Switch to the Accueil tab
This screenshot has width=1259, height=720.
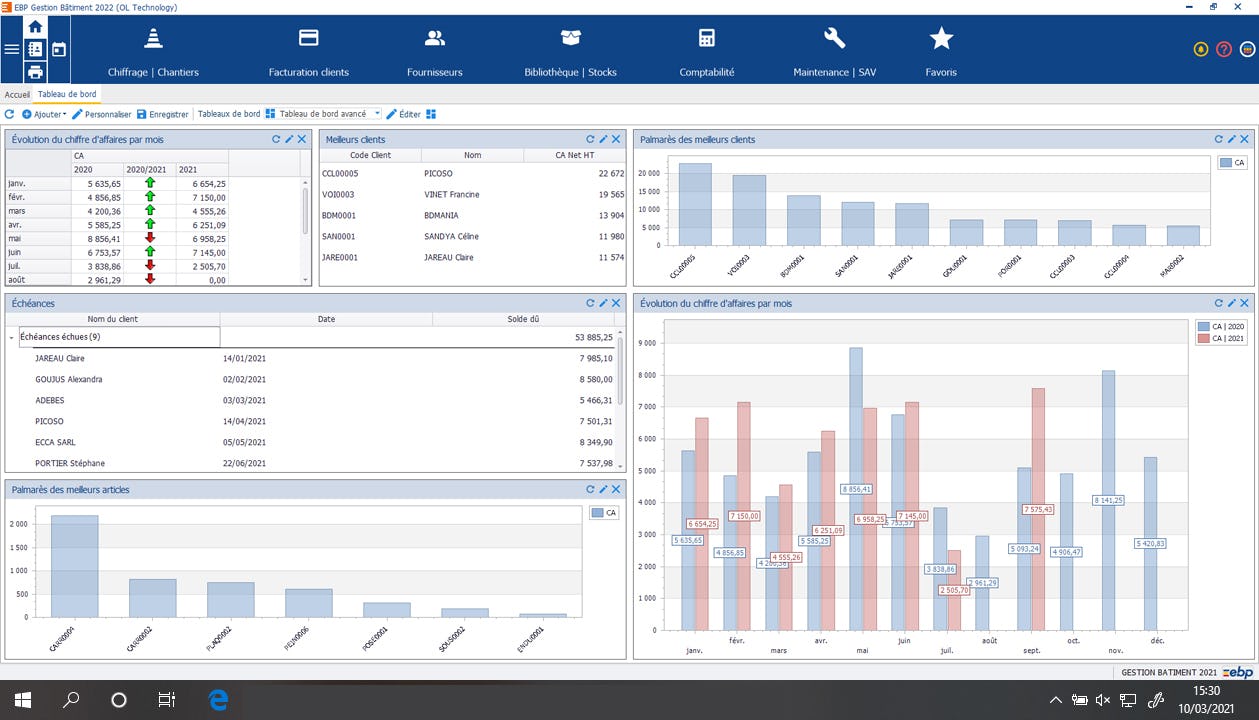16,95
